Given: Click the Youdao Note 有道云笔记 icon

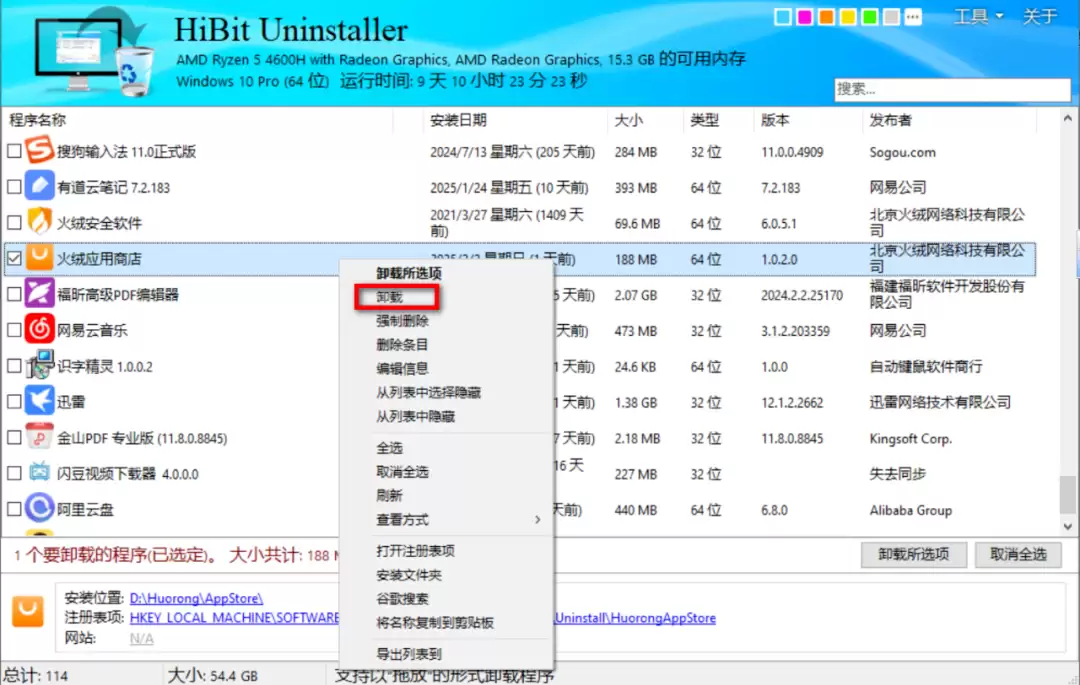Looking at the screenshot, I should (x=39, y=186).
